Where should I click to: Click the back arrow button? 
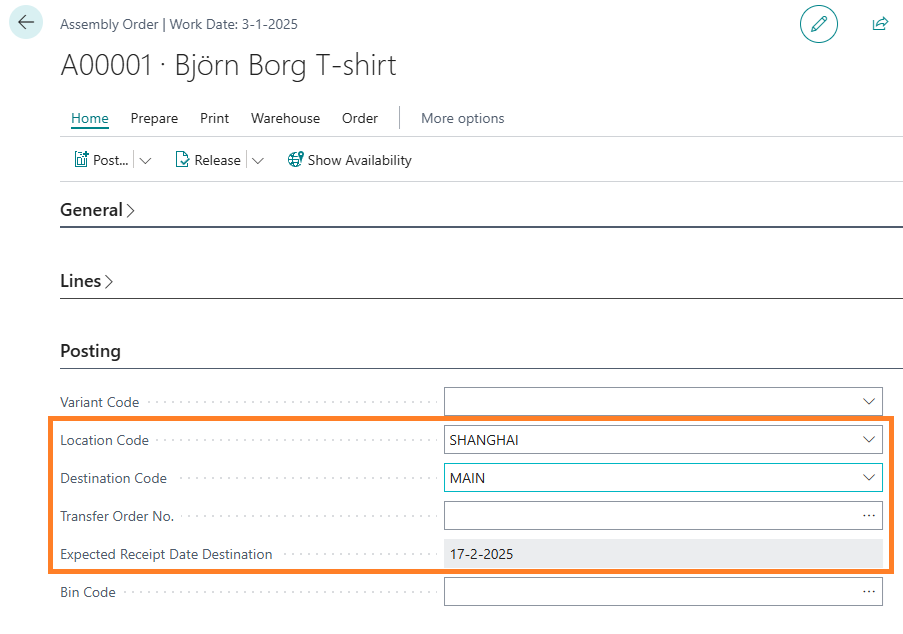pyautogui.click(x=26, y=23)
